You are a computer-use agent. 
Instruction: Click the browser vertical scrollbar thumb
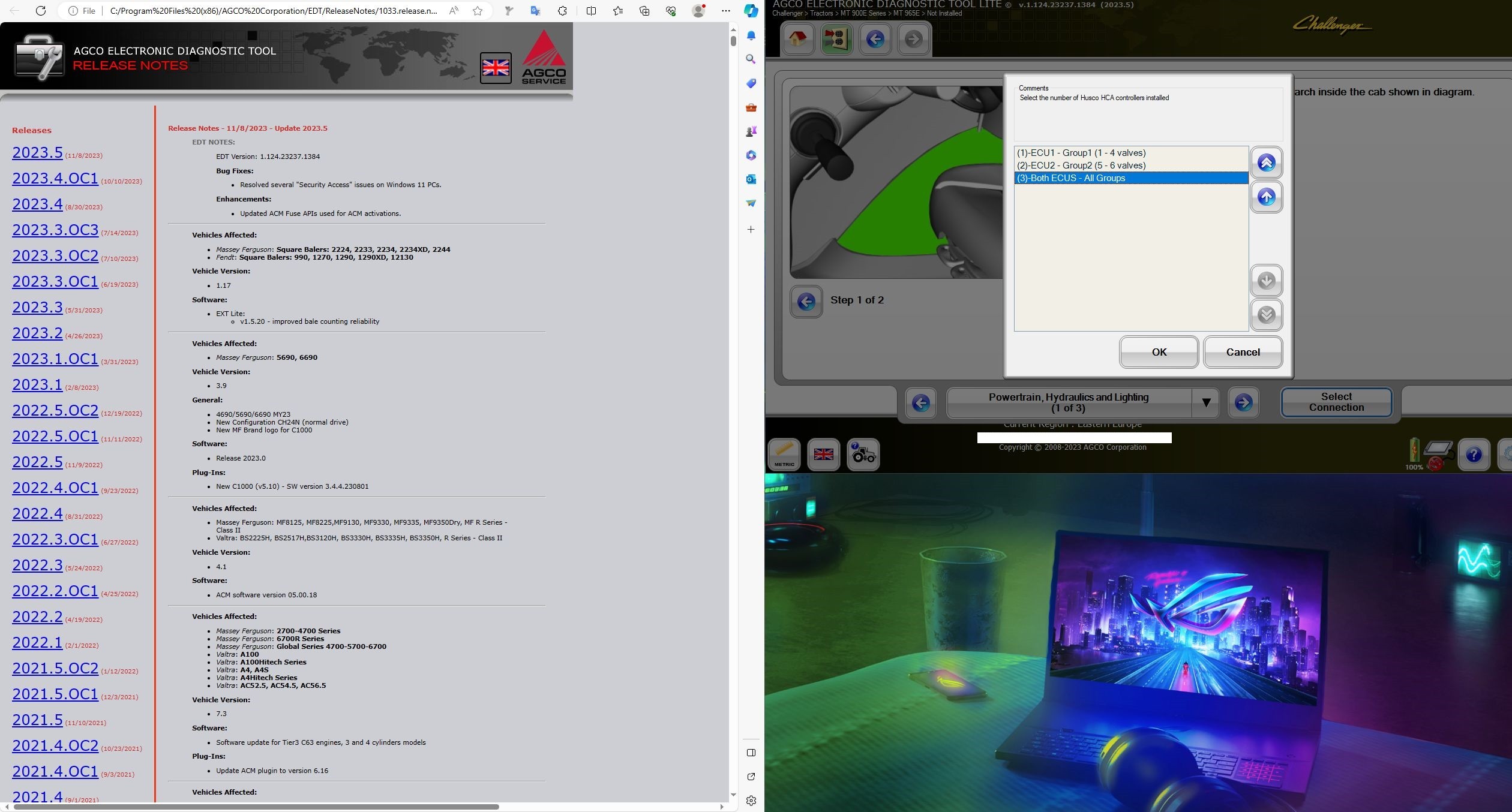click(x=733, y=41)
